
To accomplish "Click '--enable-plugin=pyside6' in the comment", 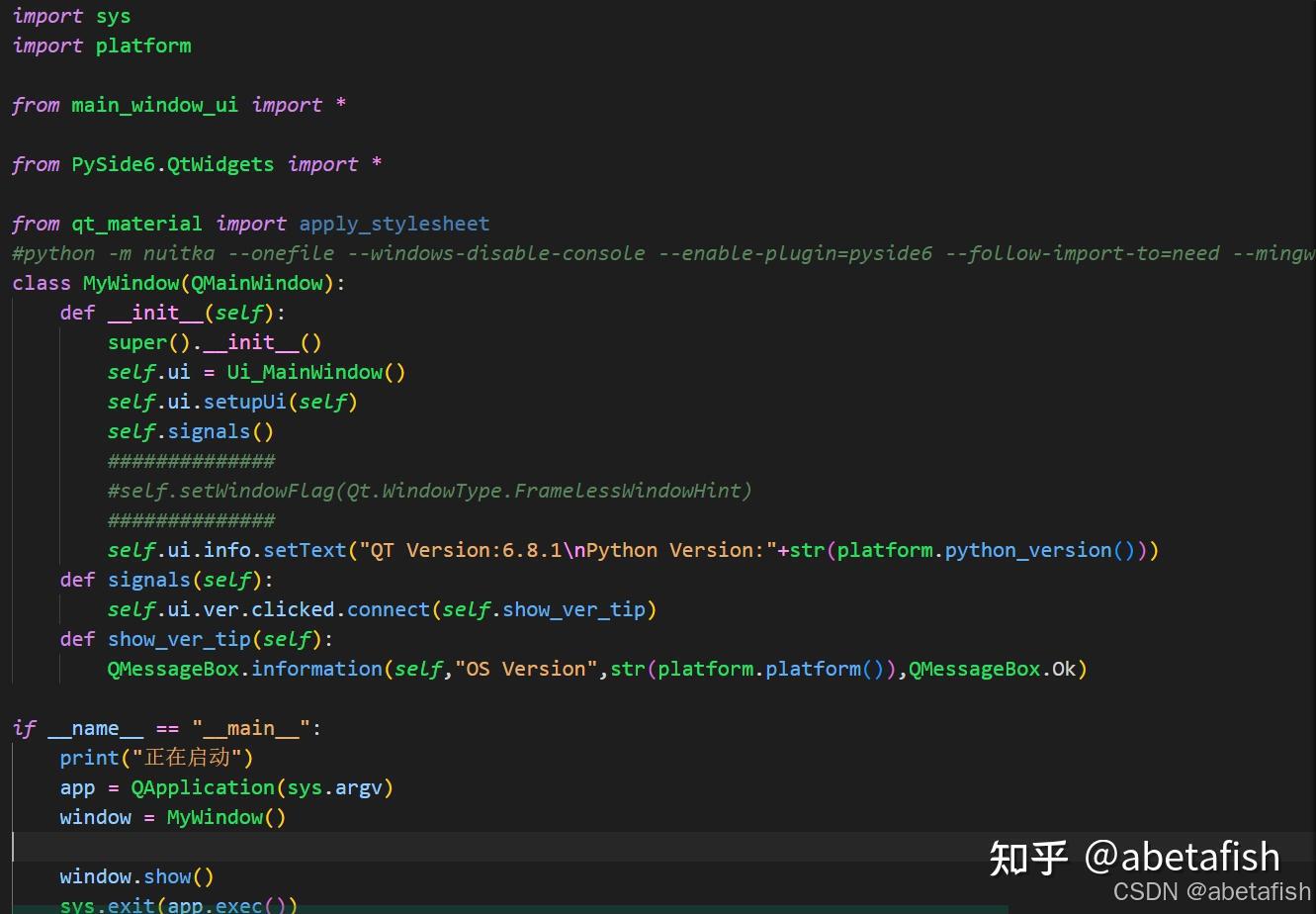I will pos(795,253).
